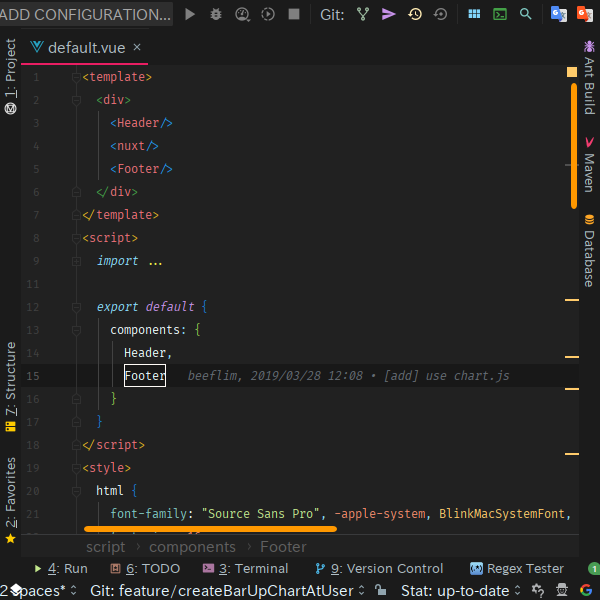Click the dashed-circle play profiler icon

(x=268, y=15)
